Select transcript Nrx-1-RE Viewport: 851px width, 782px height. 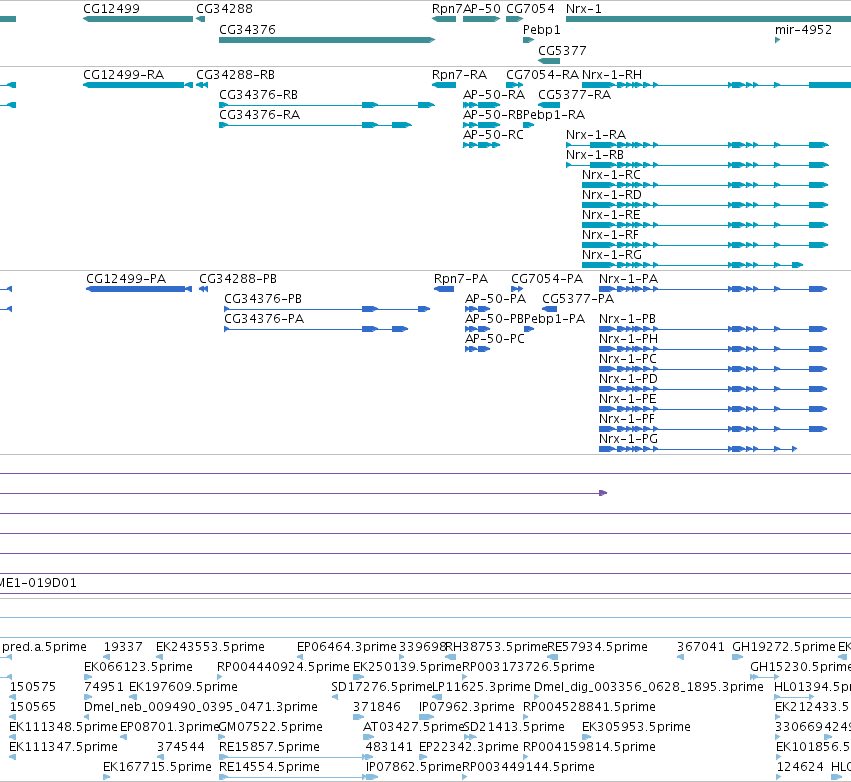click(705, 225)
